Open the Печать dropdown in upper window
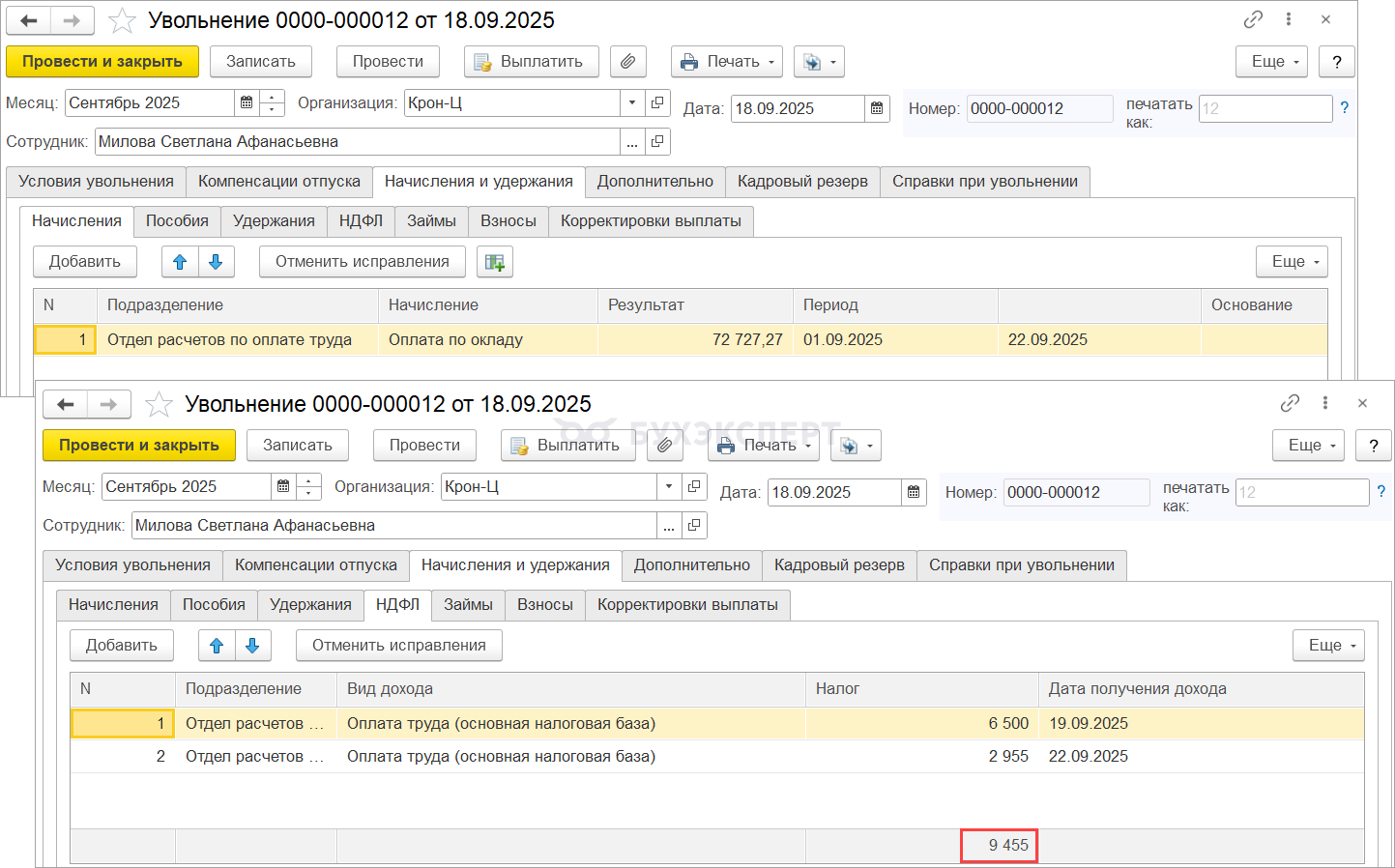This screenshot has width=1395, height=868. coord(728,62)
